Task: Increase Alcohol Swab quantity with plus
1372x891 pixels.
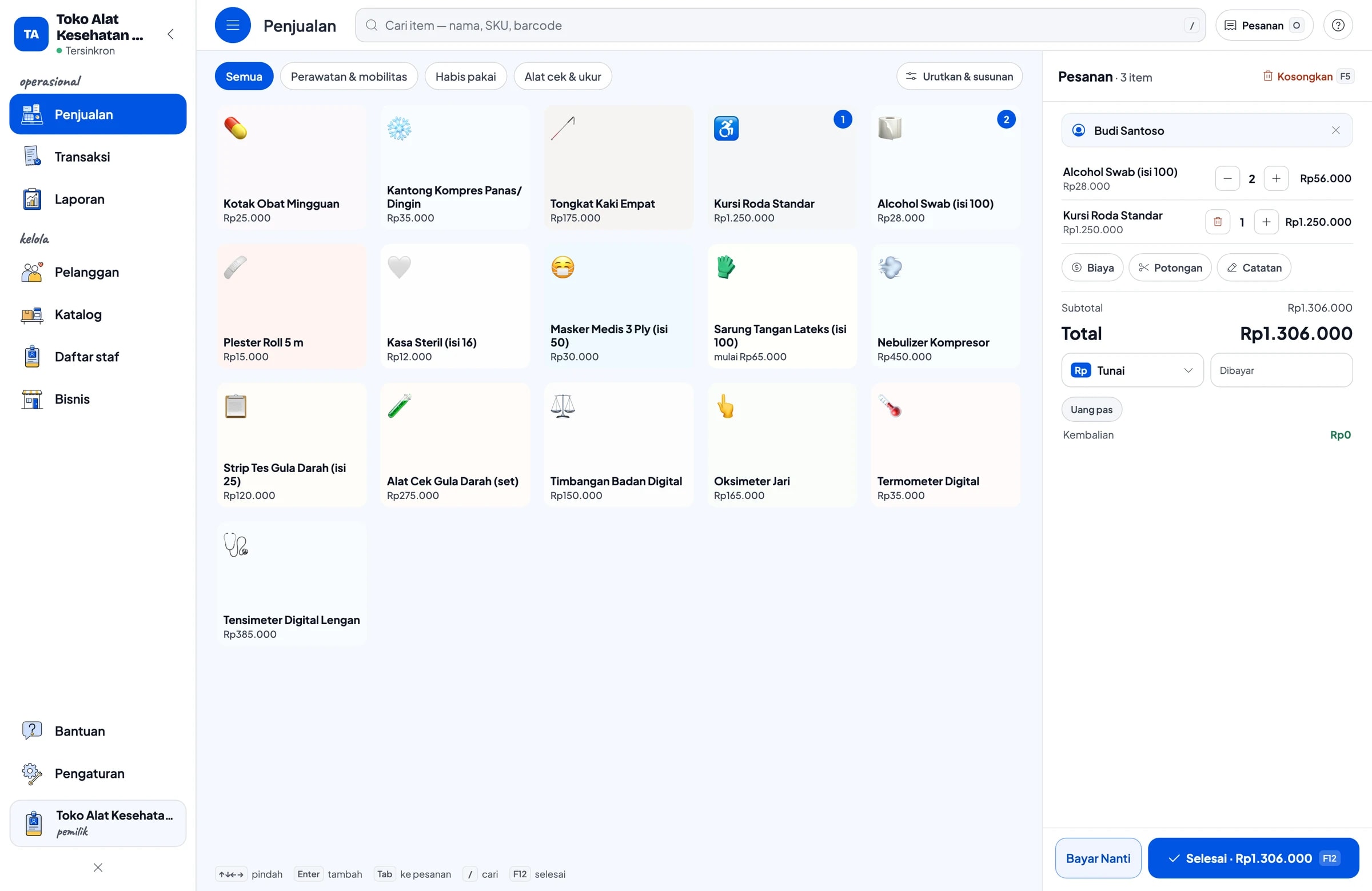Action: click(x=1276, y=179)
